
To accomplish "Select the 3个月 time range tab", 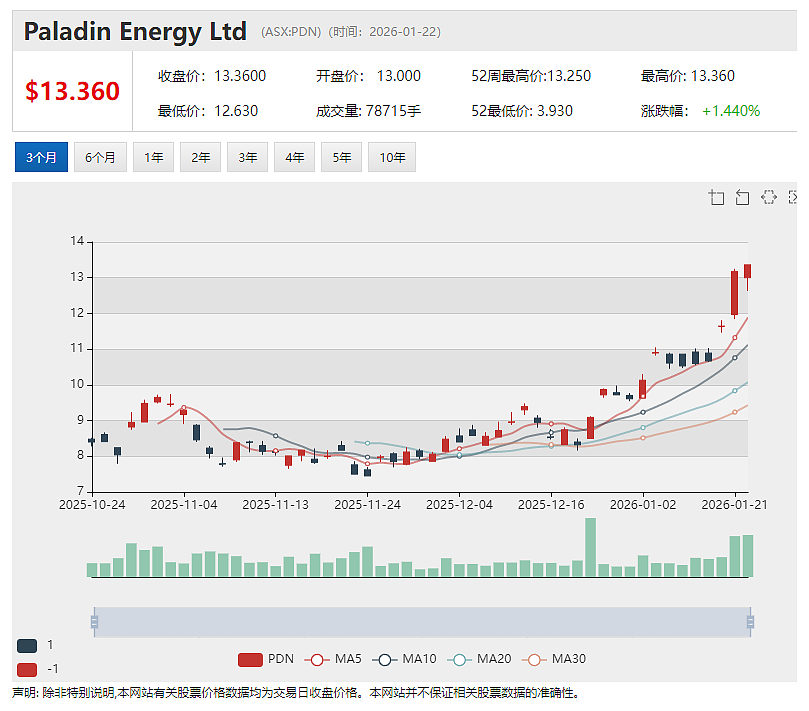I will 41,157.
